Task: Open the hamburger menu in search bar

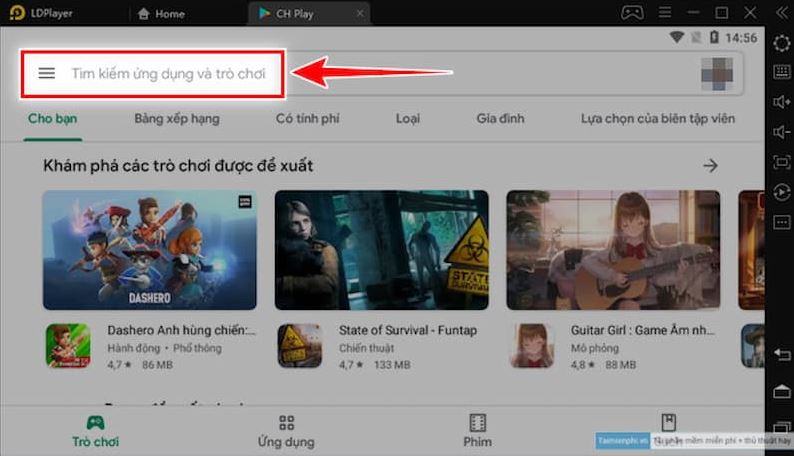Action: (46, 73)
